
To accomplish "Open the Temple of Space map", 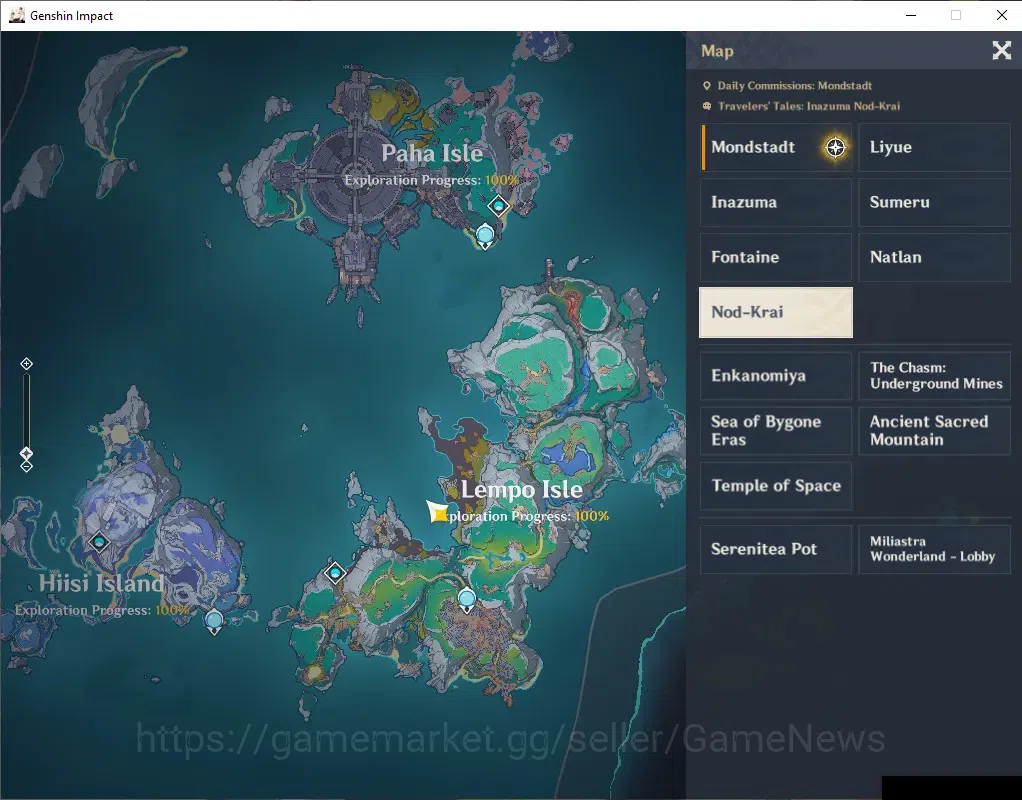I will [x=776, y=486].
